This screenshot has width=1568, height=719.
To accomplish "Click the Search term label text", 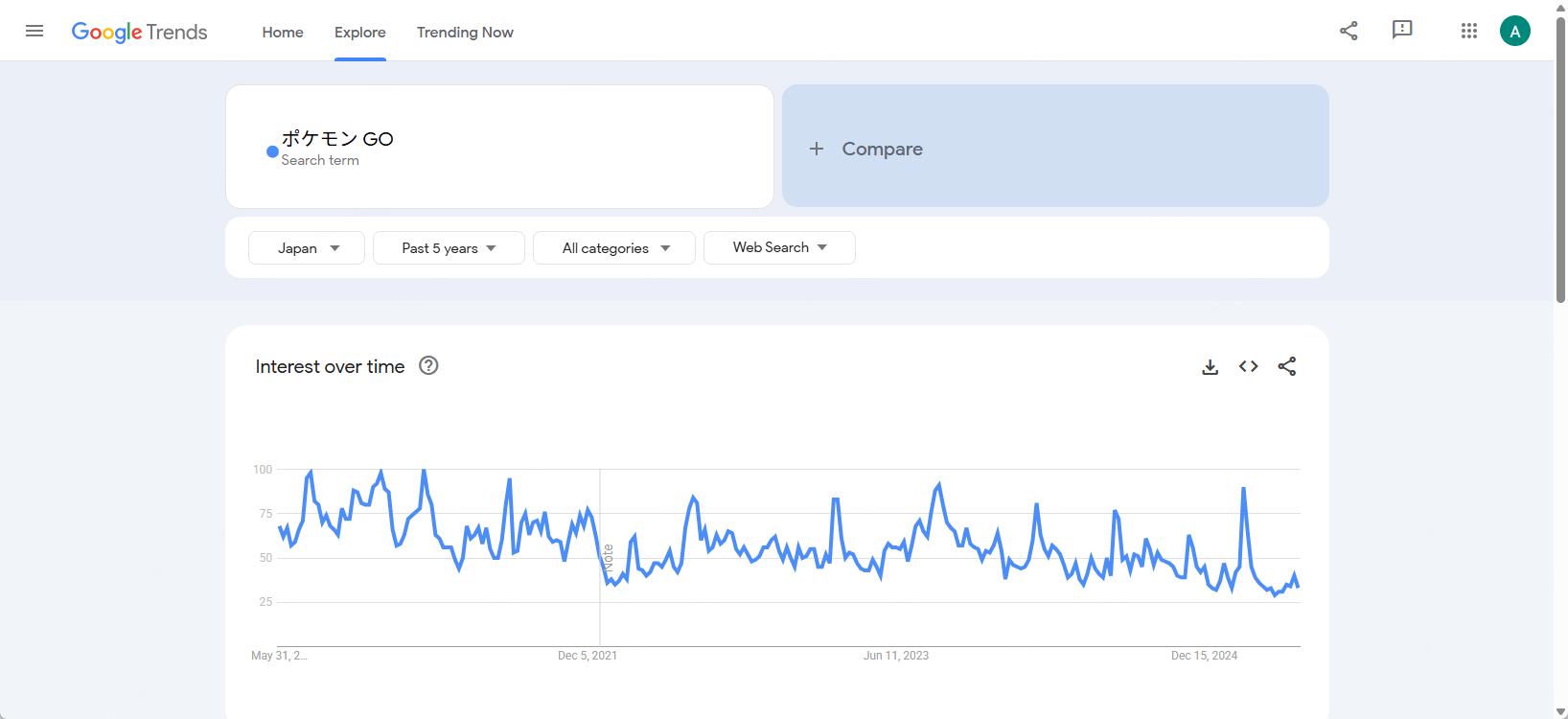I will tap(320, 160).
